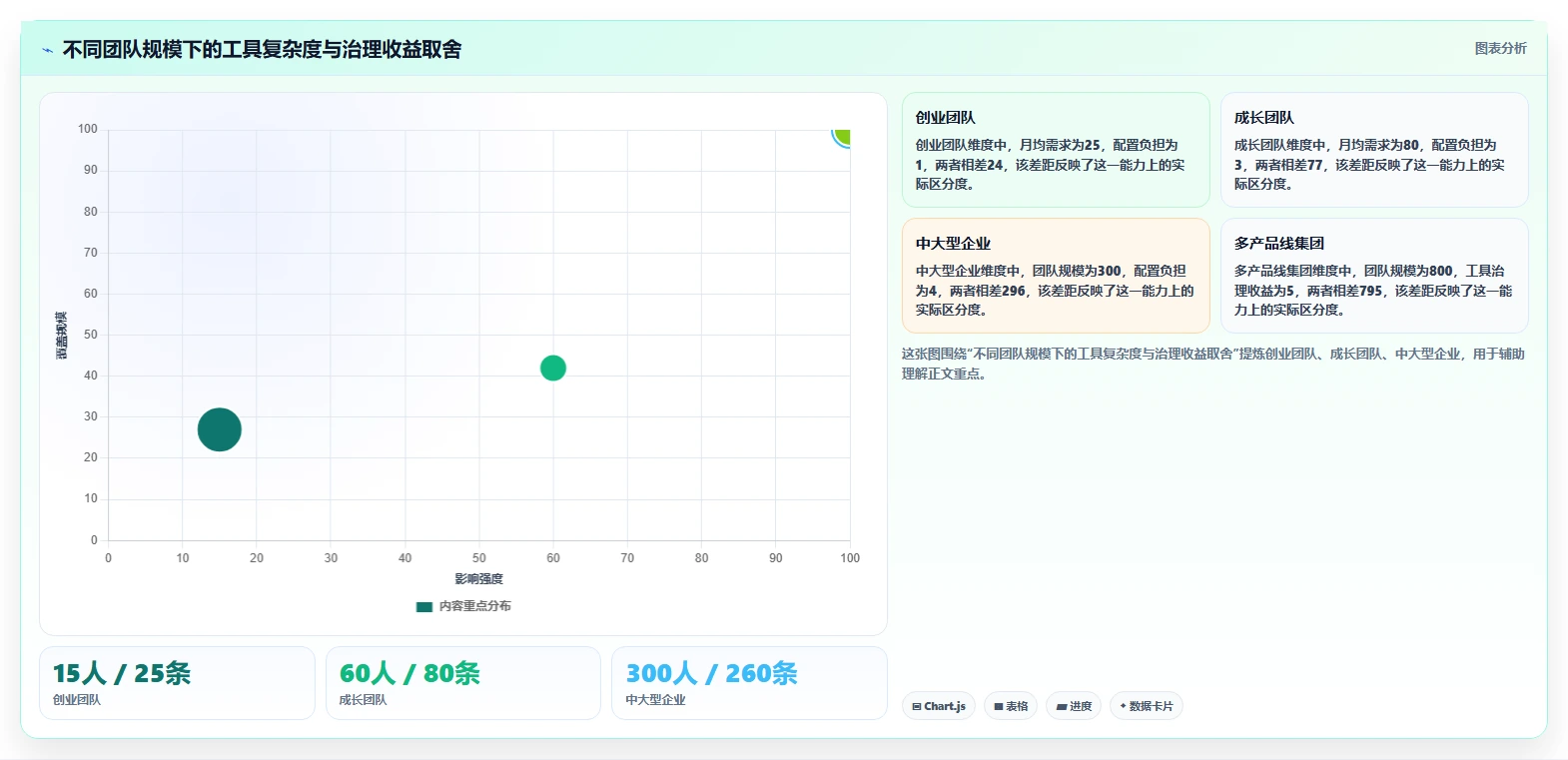The image size is (1568, 760).
Task: Click the 影响强度 x-axis label
Action: coord(479,579)
